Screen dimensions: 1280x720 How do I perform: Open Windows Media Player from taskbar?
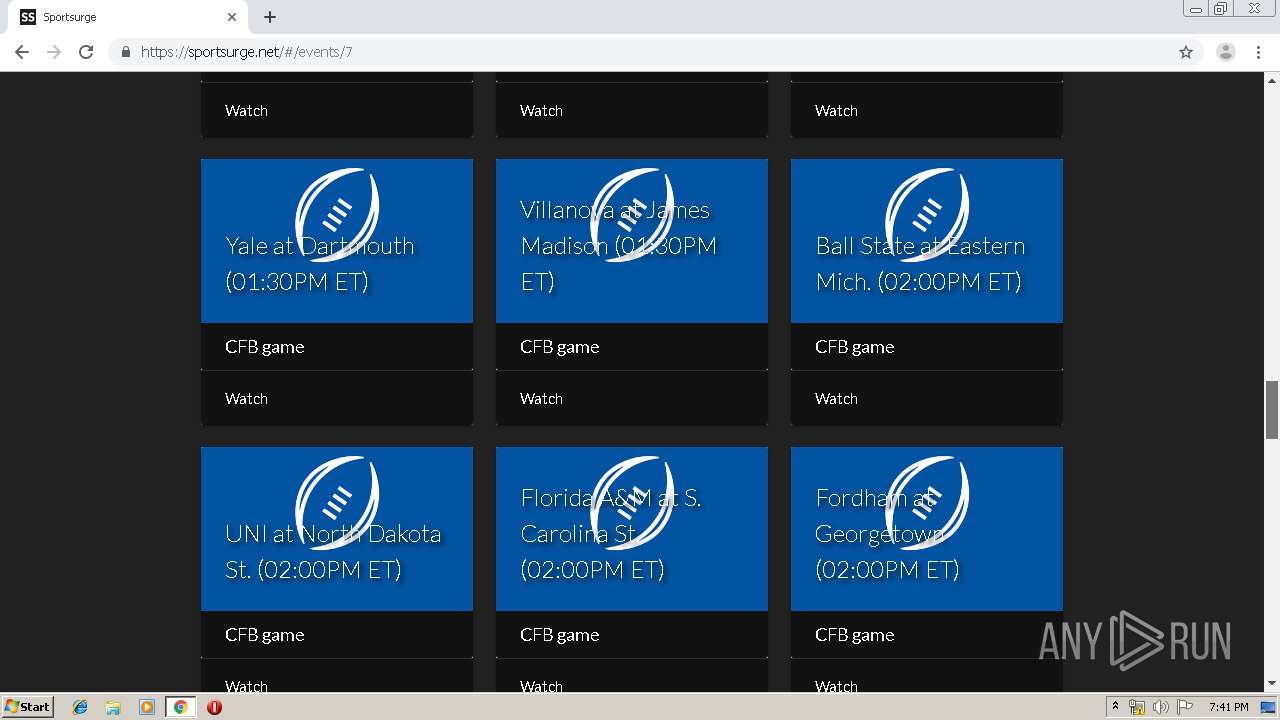coord(147,707)
